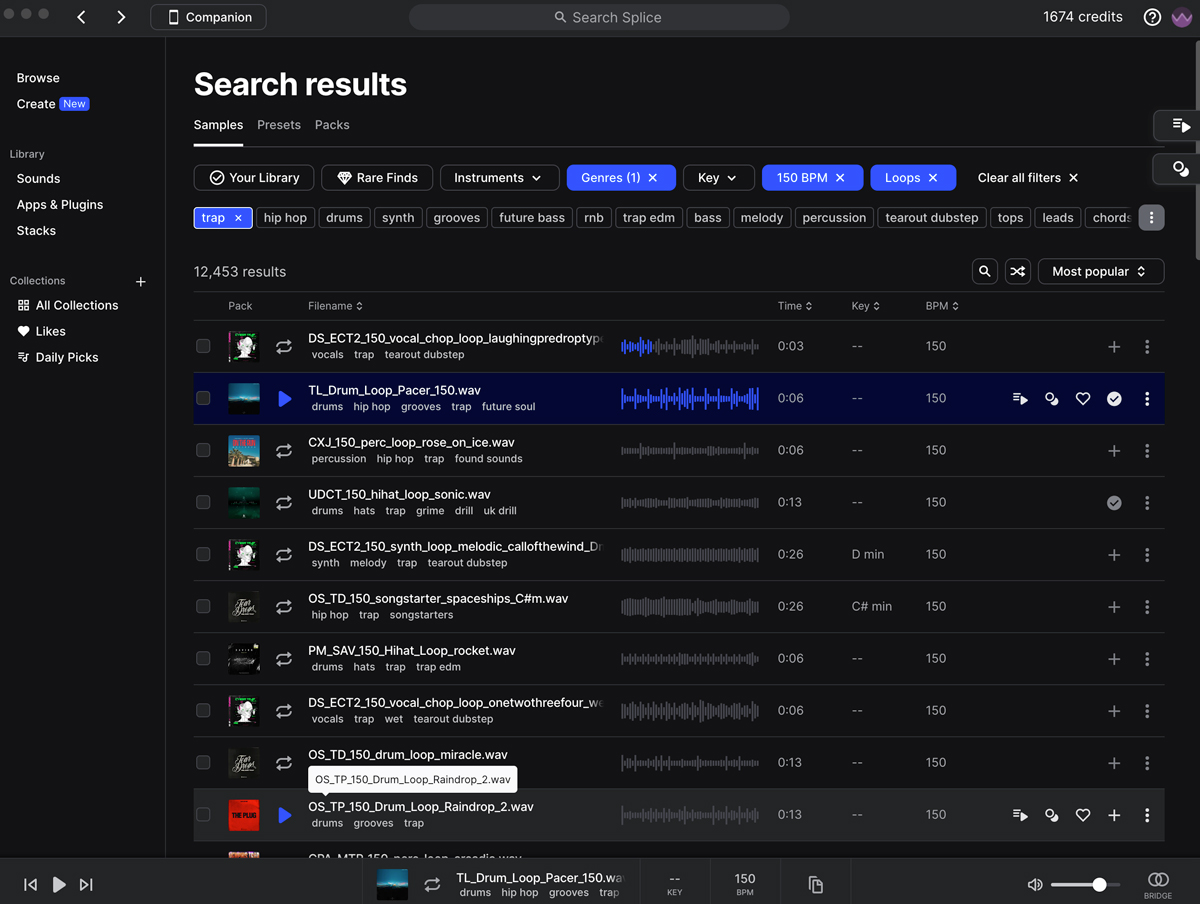Sort by BPM column header
The image size is (1200, 904).
click(x=942, y=306)
